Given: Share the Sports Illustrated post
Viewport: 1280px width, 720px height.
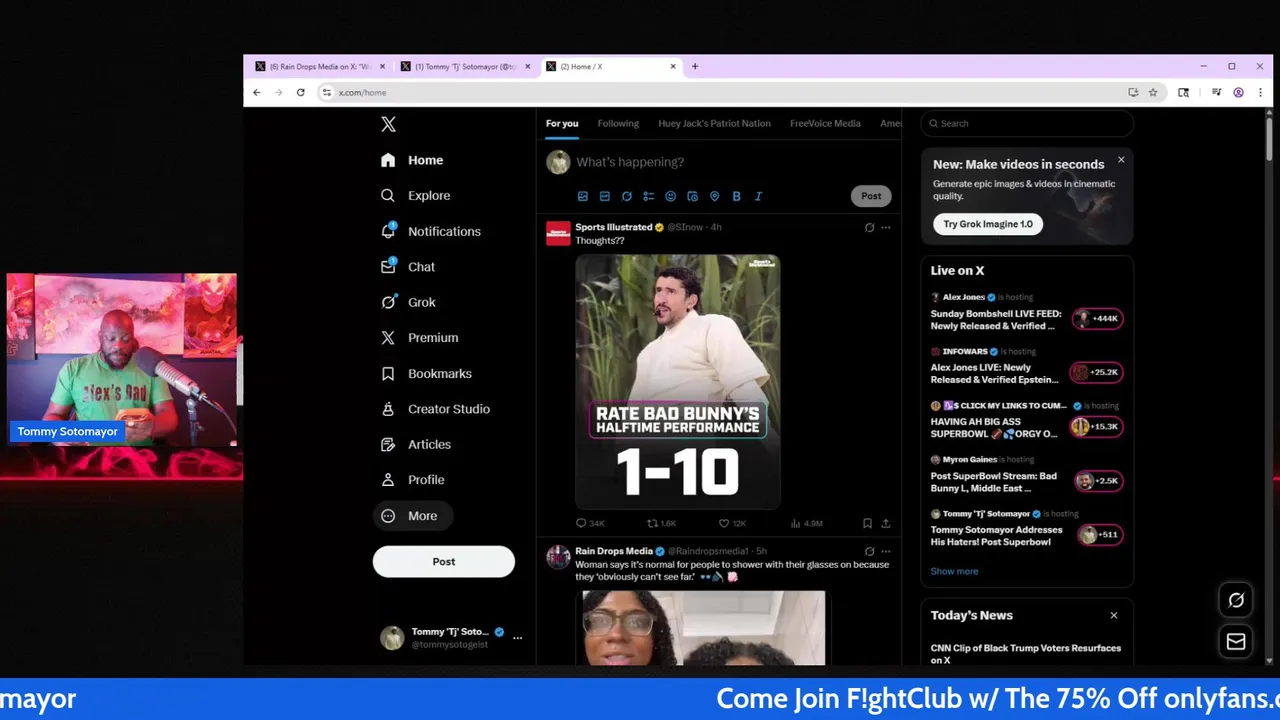Looking at the screenshot, I should point(886,523).
